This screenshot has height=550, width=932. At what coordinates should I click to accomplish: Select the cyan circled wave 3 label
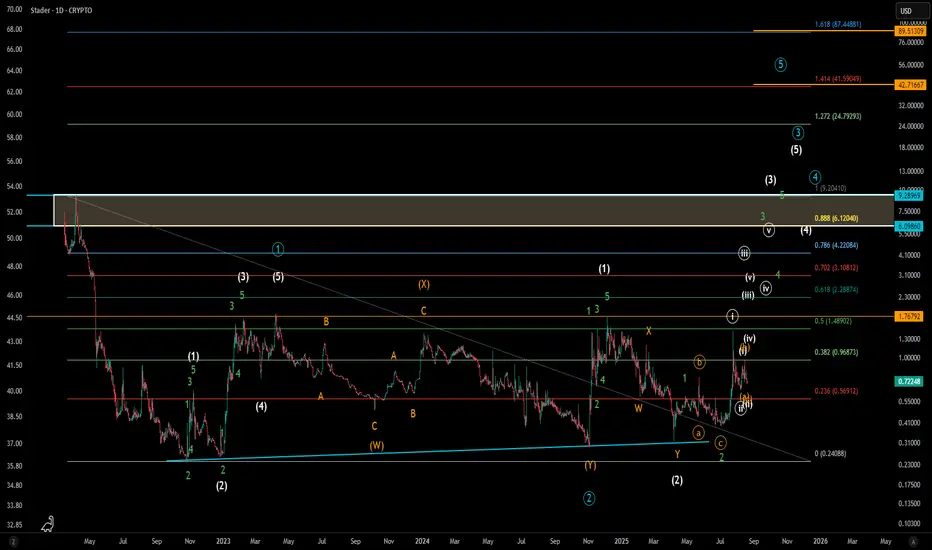coord(798,133)
